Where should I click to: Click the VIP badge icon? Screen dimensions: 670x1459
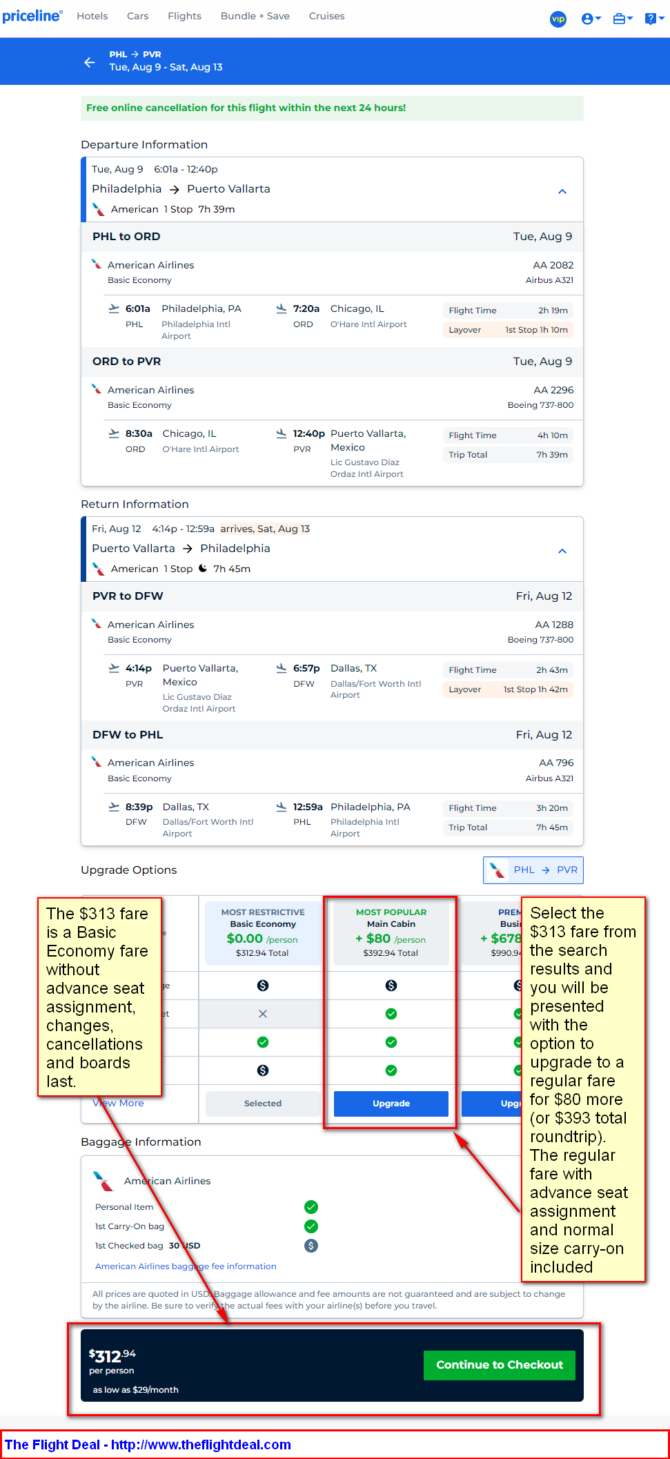(x=558, y=18)
